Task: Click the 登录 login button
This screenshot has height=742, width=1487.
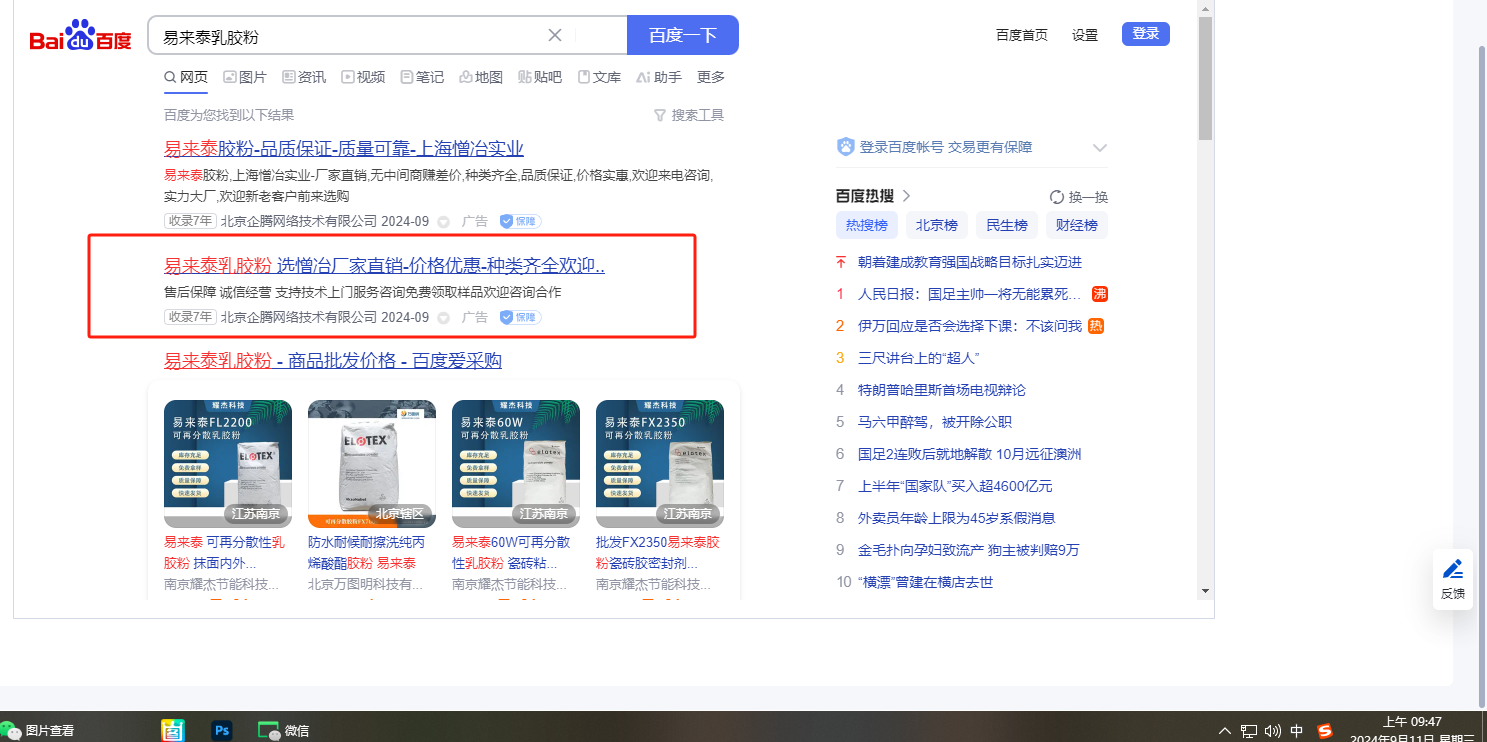Action: pyautogui.click(x=1145, y=34)
